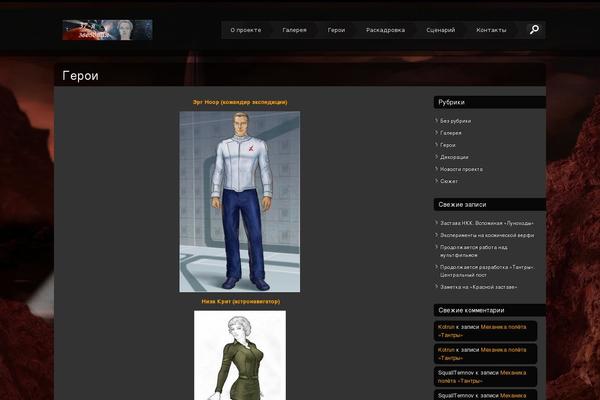The height and width of the screenshot is (400, 600).
Task: Open «Контакты» in the top menu
Action: pos(491,30)
